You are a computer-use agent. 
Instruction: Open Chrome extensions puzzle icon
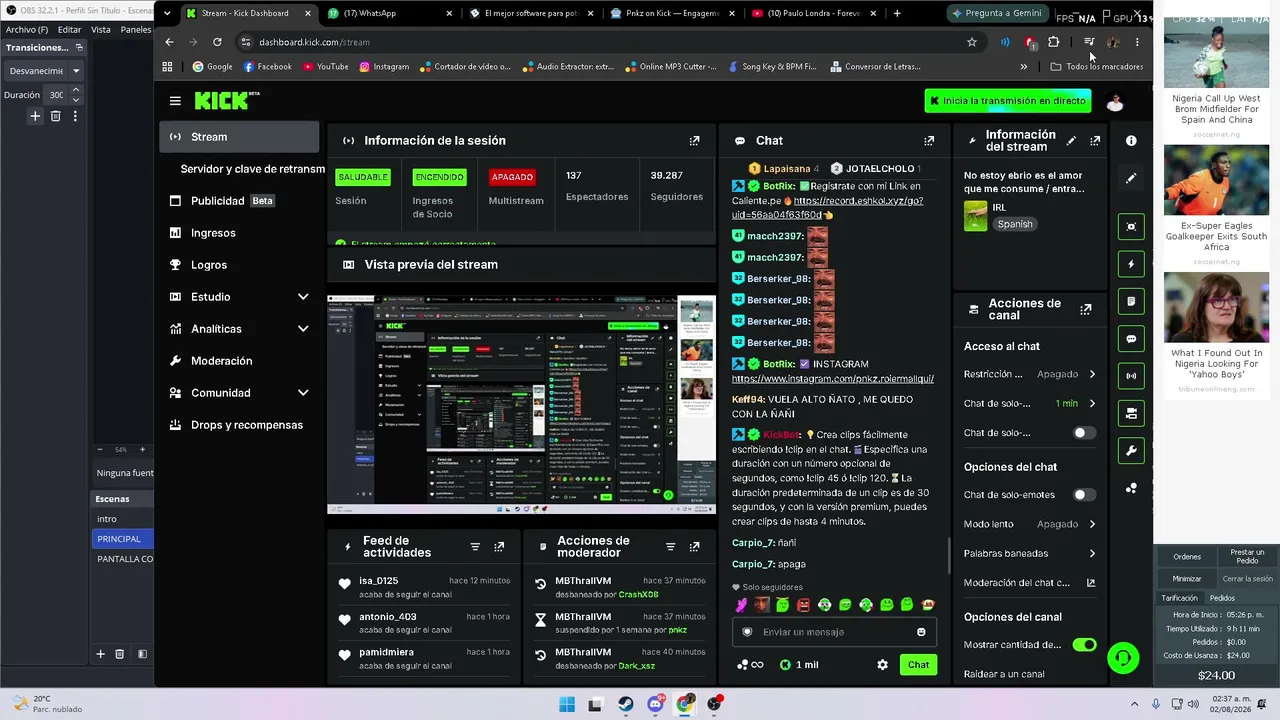coord(1053,42)
